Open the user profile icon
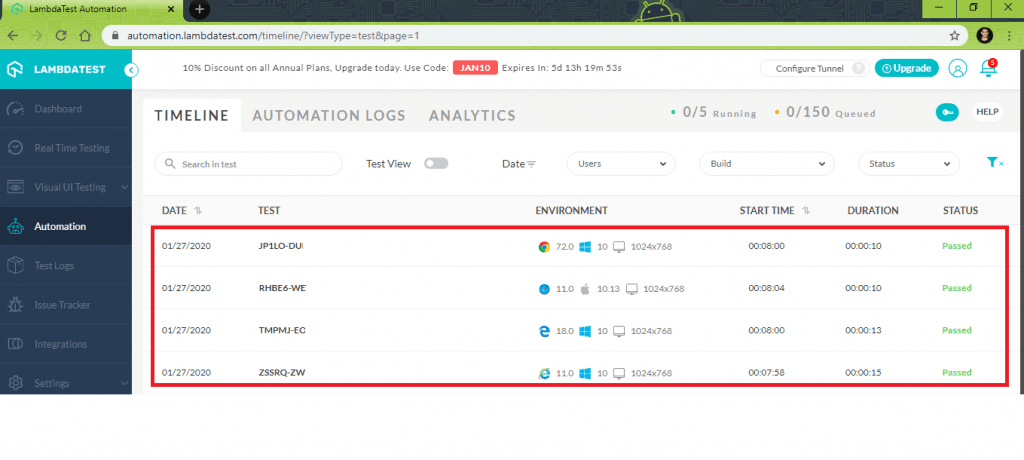Viewport: 1024px width, 460px height. pyautogui.click(x=957, y=69)
